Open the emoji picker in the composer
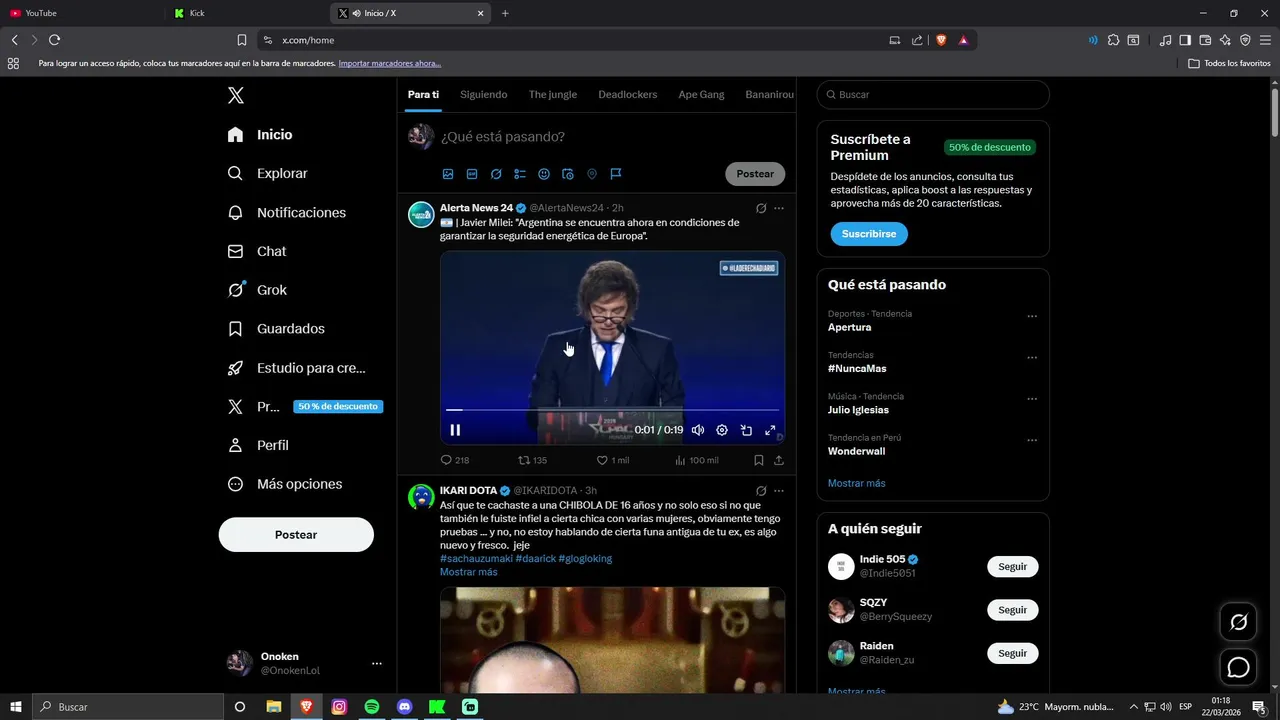This screenshot has height=720, width=1280. (x=544, y=174)
